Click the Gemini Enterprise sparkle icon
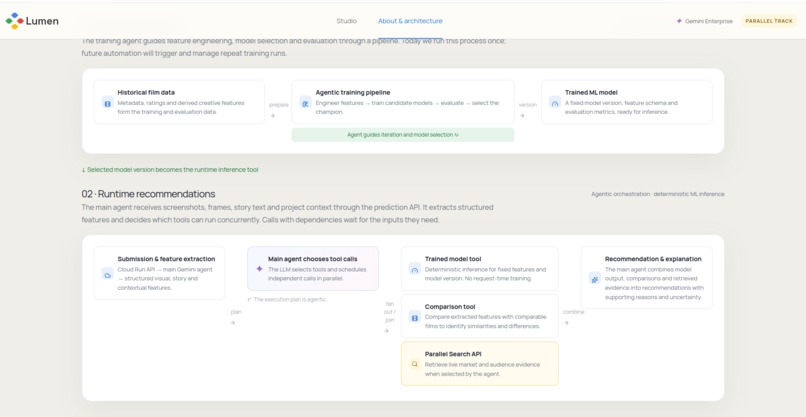806x417 pixels. (x=679, y=21)
